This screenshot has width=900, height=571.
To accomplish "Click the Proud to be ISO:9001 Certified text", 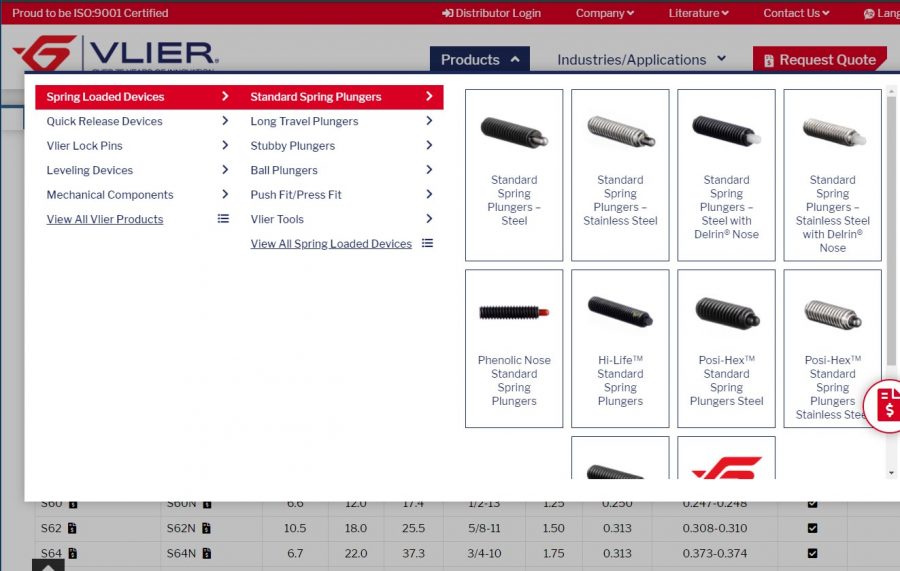I will click(x=90, y=13).
